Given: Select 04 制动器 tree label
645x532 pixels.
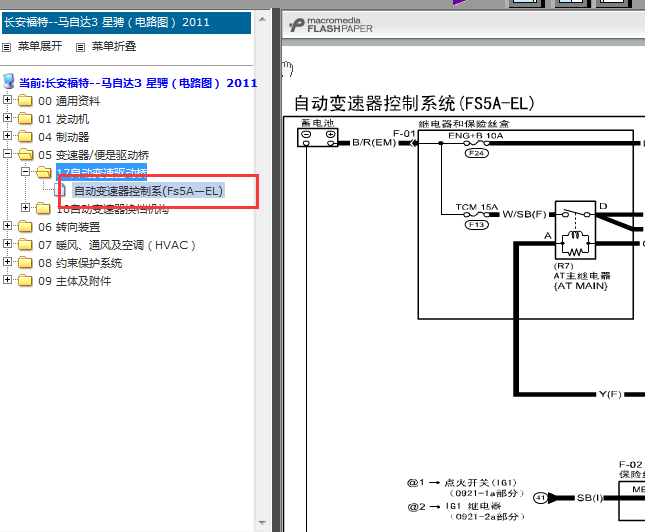Looking at the screenshot, I should pyautogui.click(x=63, y=137).
